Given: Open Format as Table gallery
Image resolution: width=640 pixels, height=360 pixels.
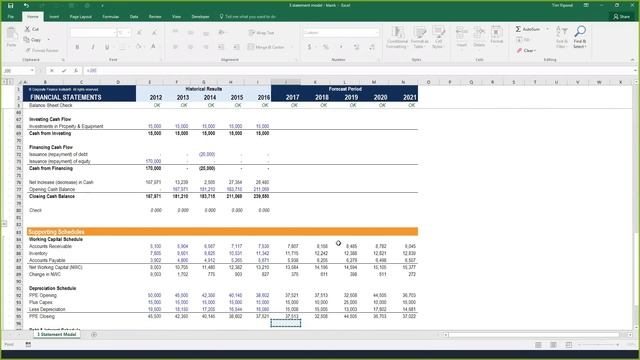Looking at the screenshot, I should coord(419,38).
